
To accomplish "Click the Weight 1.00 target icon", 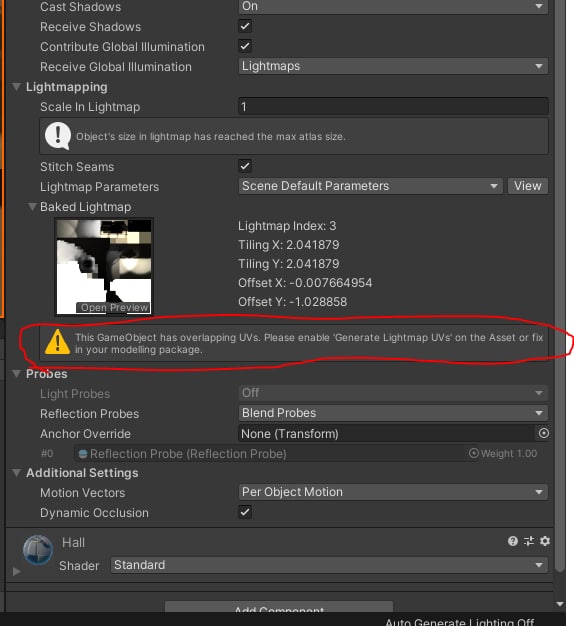I will 473,453.
